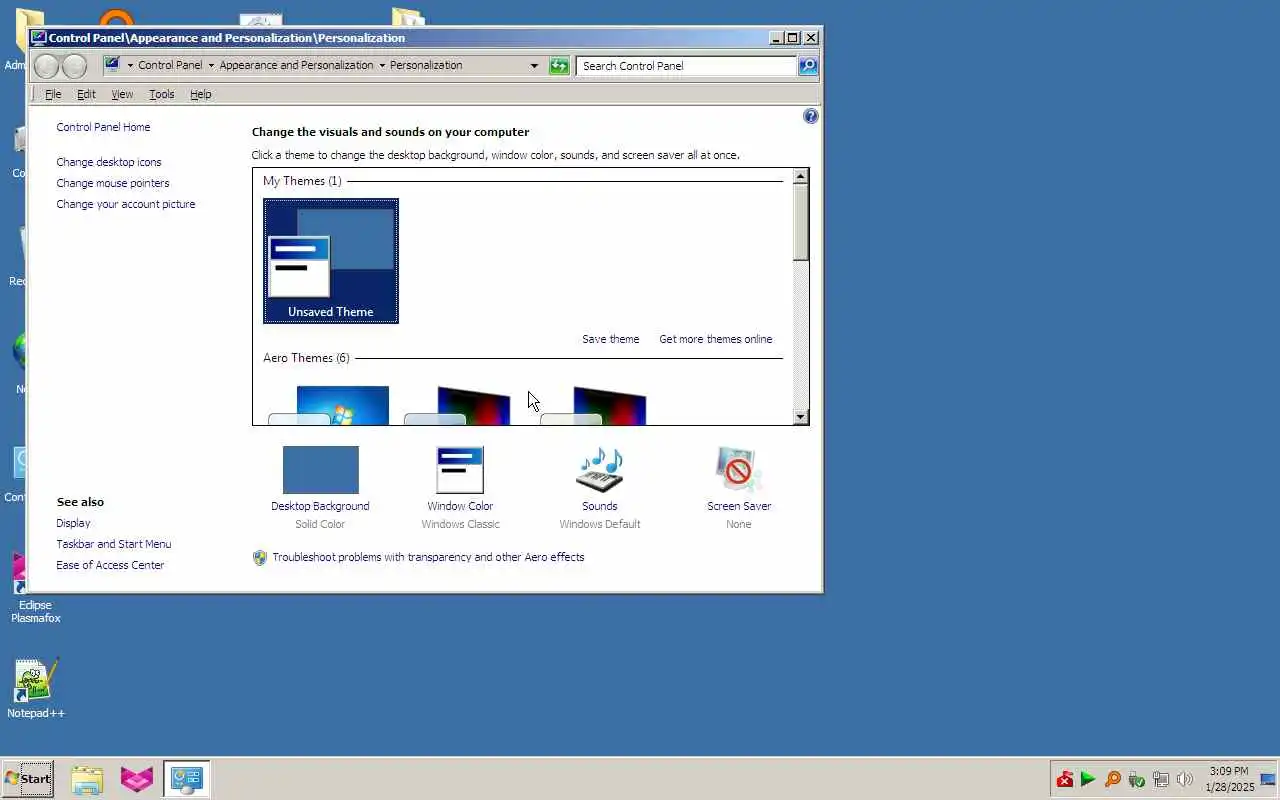Click the computer icon in the address bar

point(112,65)
